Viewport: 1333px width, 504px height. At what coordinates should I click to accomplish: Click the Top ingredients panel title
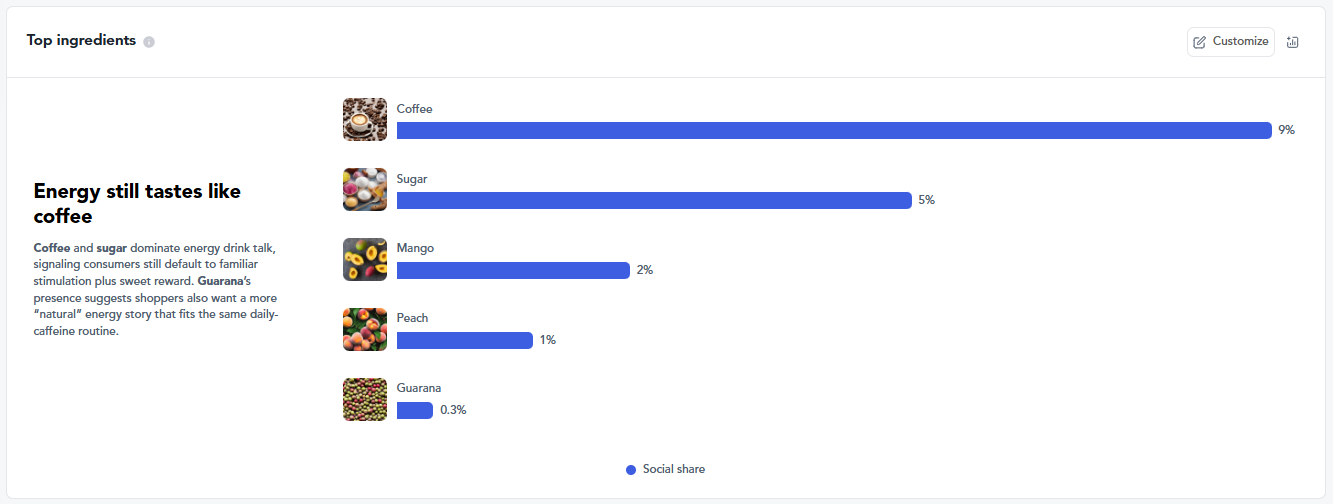[x=81, y=41]
